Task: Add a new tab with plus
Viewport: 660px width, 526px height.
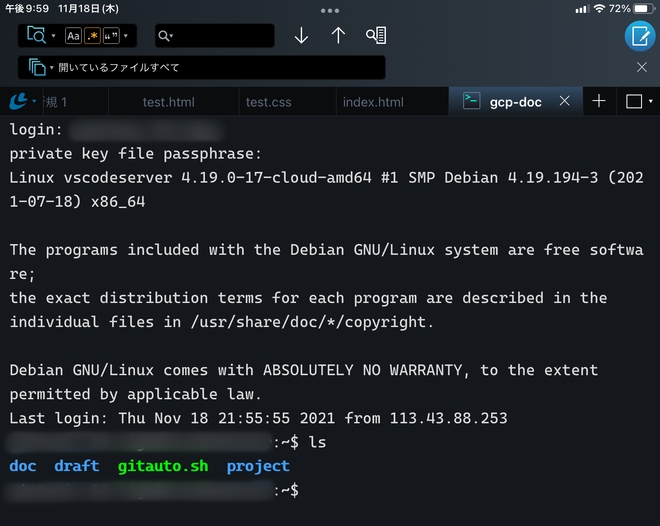Action: pyautogui.click(x=599, y=101)
